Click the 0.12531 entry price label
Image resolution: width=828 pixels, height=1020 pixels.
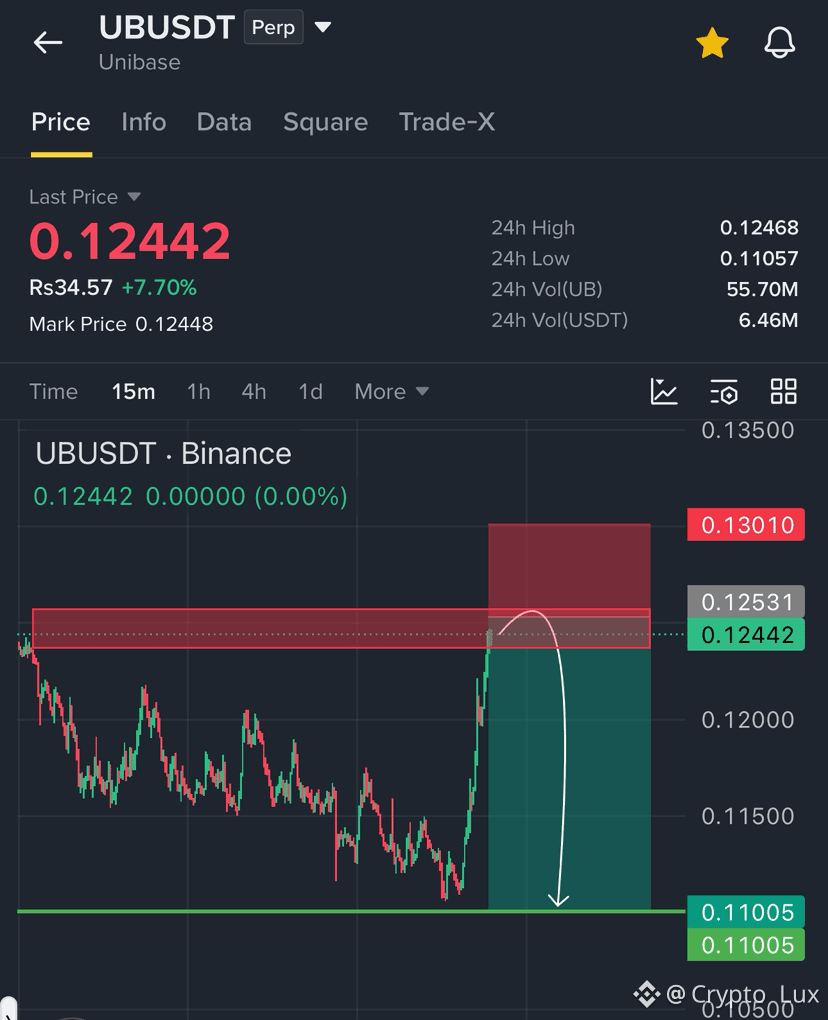(x=746, y=602)
